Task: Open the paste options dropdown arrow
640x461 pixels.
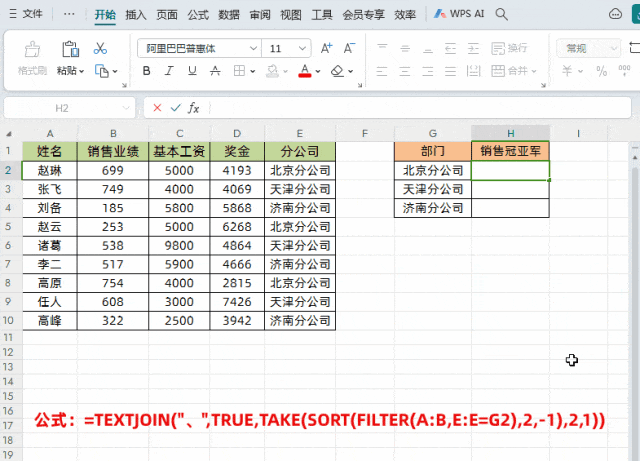Action: 81,71
